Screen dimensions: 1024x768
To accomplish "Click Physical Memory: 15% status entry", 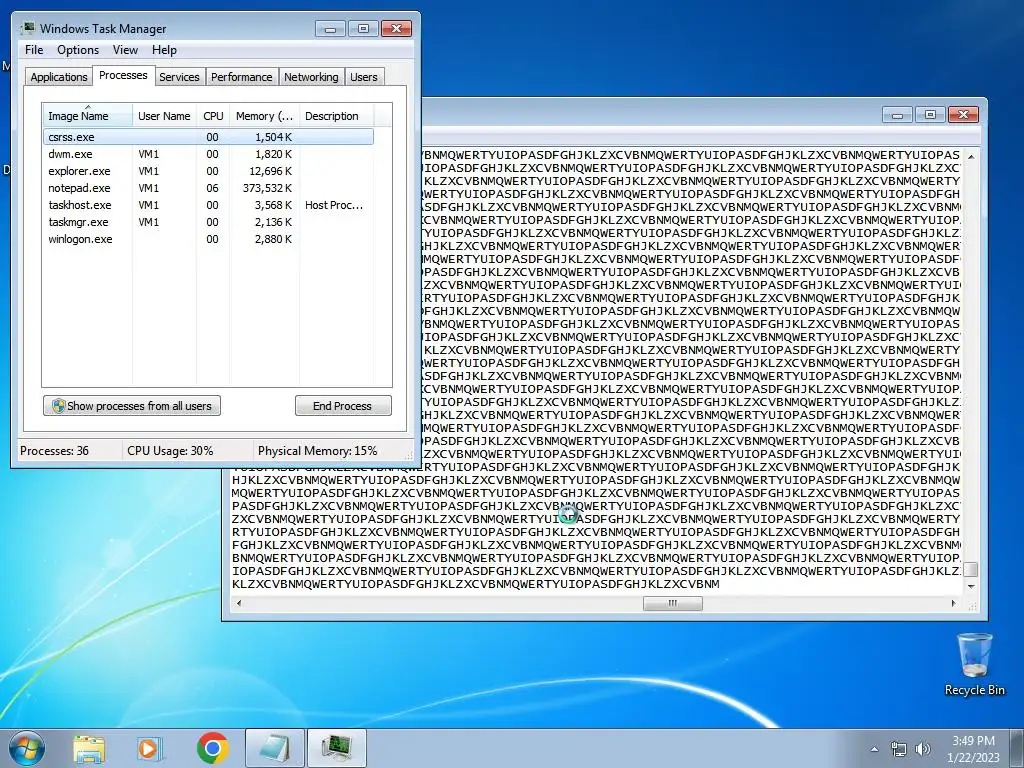I will (x=317, y=451).
